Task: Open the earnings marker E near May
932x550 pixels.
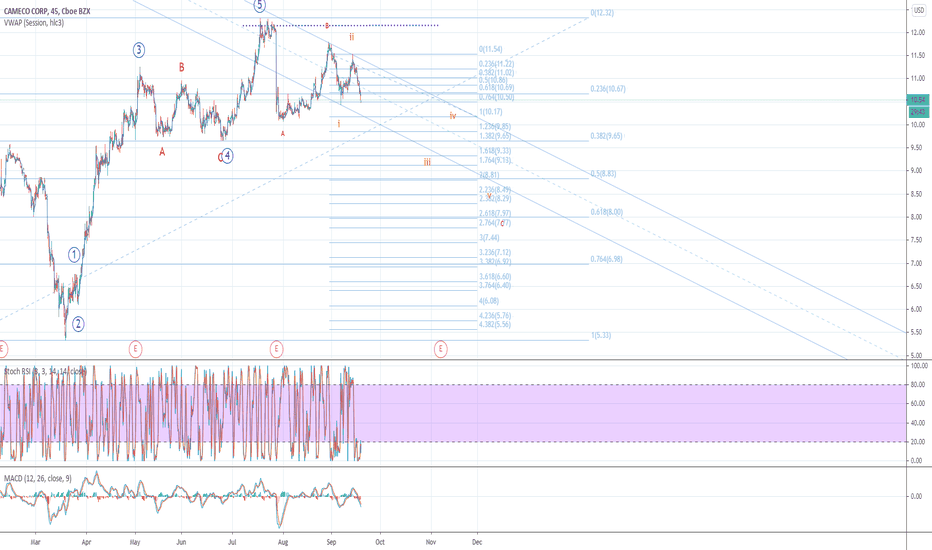Action: click(136, 348)
